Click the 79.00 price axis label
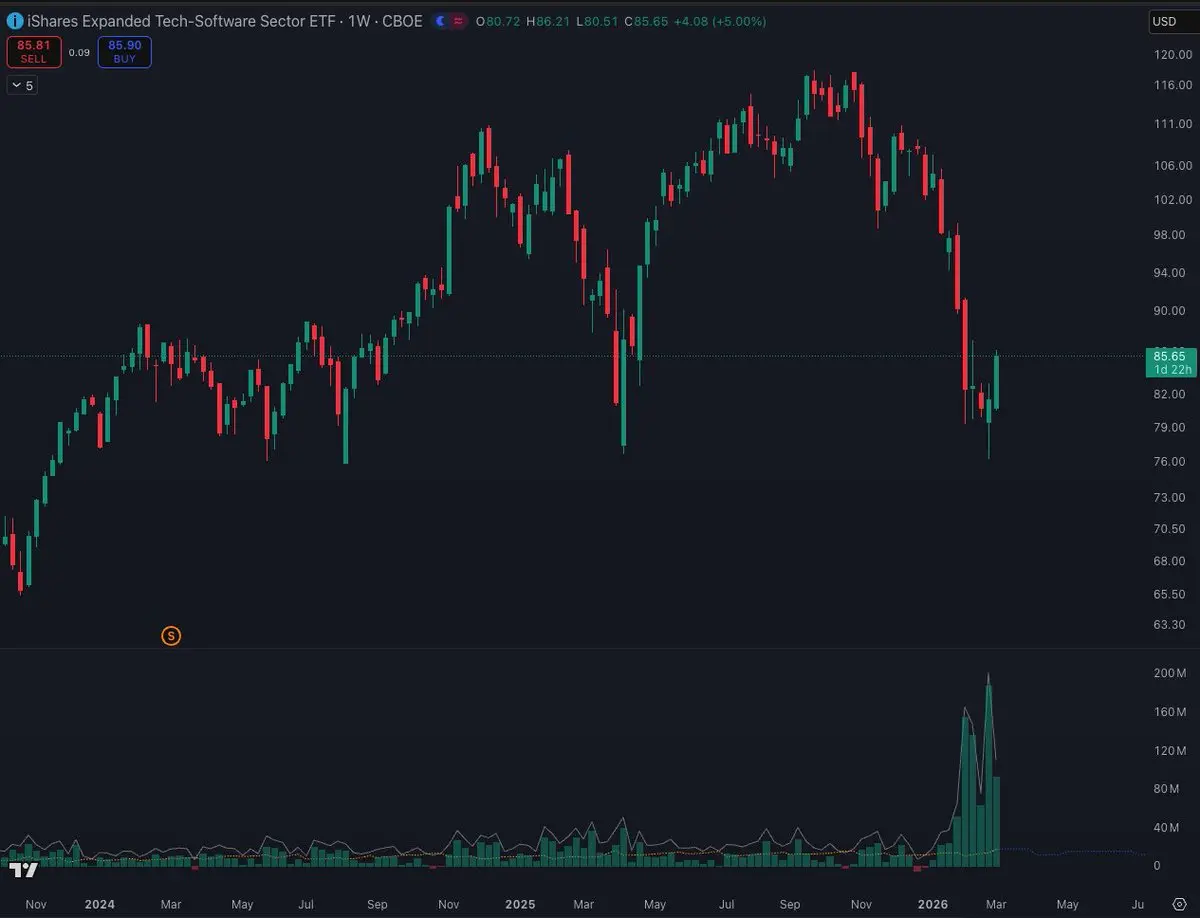 [1171, 427]
